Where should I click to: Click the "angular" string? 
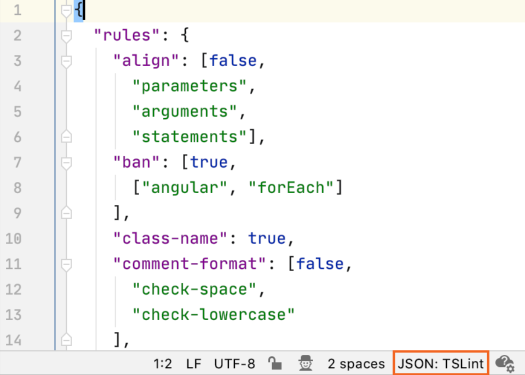185,188
